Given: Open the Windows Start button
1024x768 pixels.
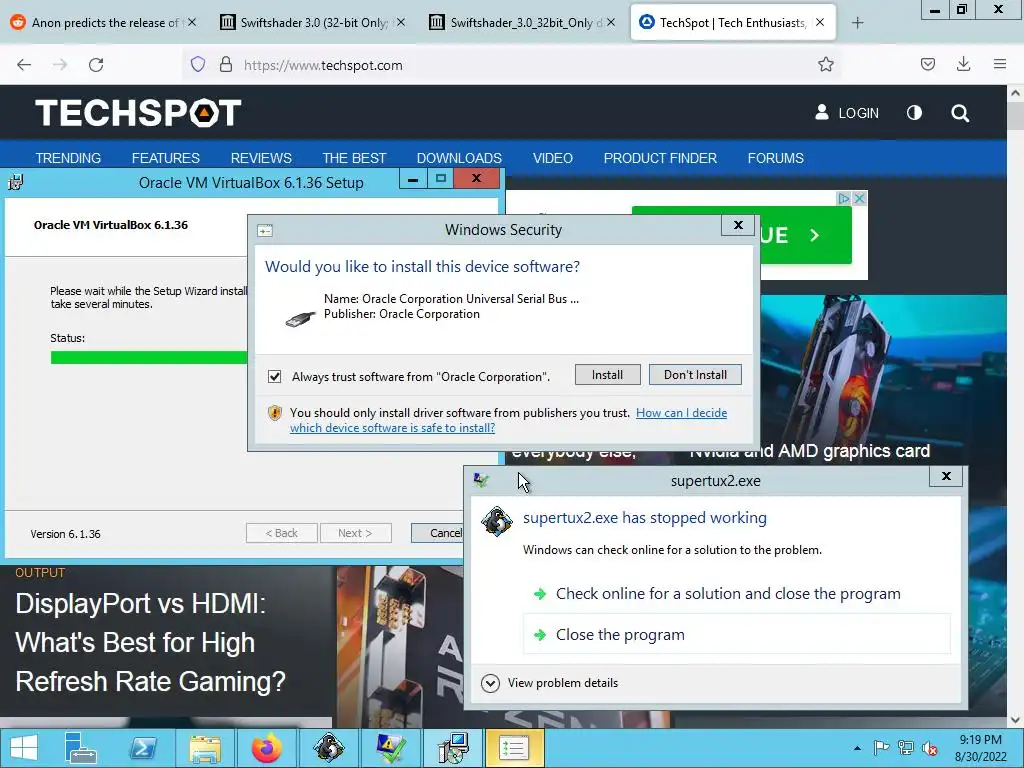Looking at the screenshot, I should (x=24, y=748).
